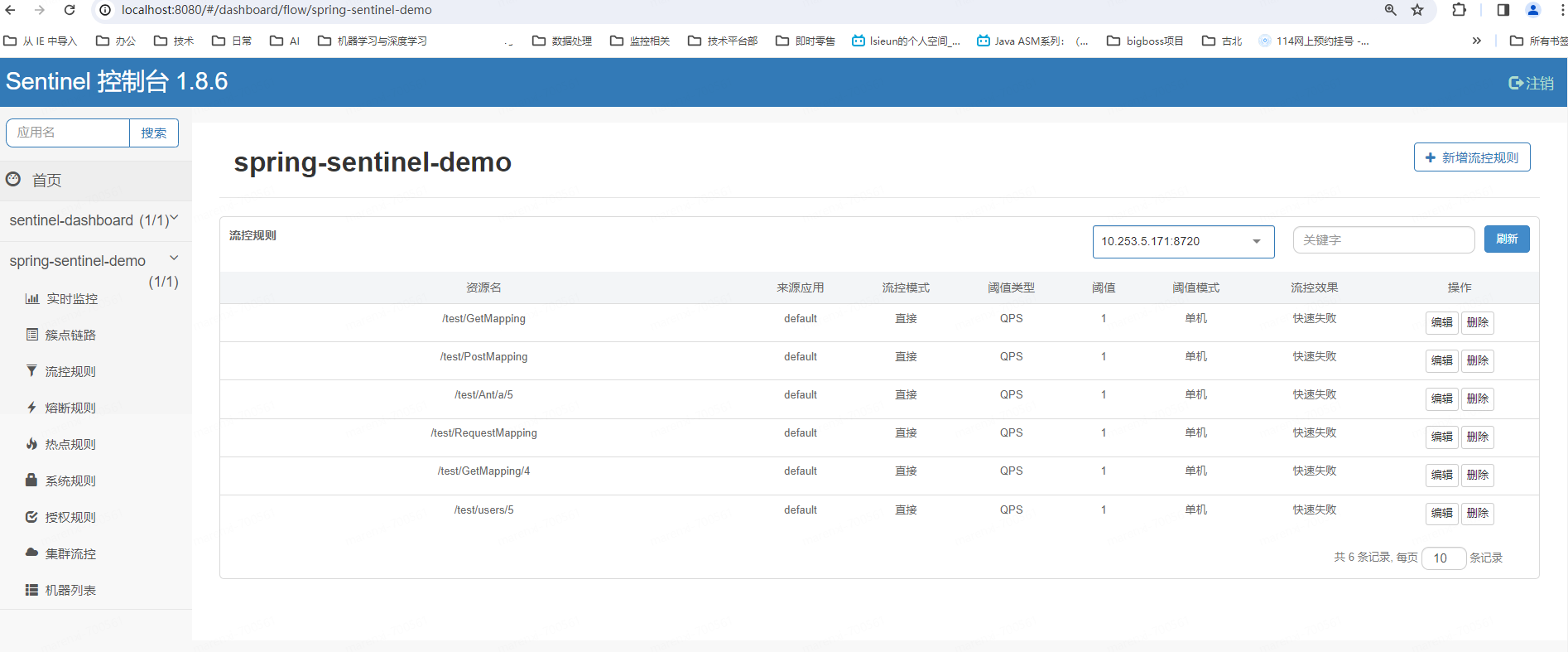Viewport: 1568px width, 652px height.
Task: Click the 机器列表 list icon
Action: point(31,590)
